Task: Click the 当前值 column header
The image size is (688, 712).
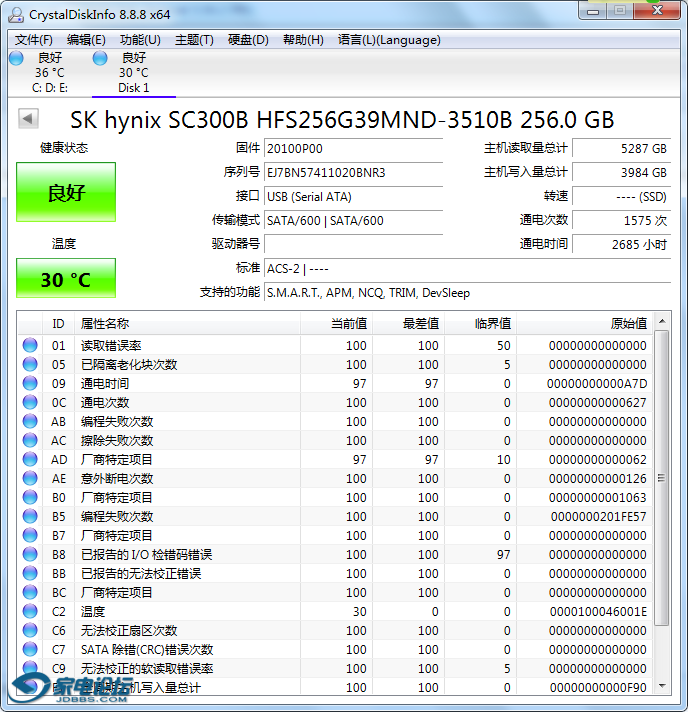Action: coord(336,324)
